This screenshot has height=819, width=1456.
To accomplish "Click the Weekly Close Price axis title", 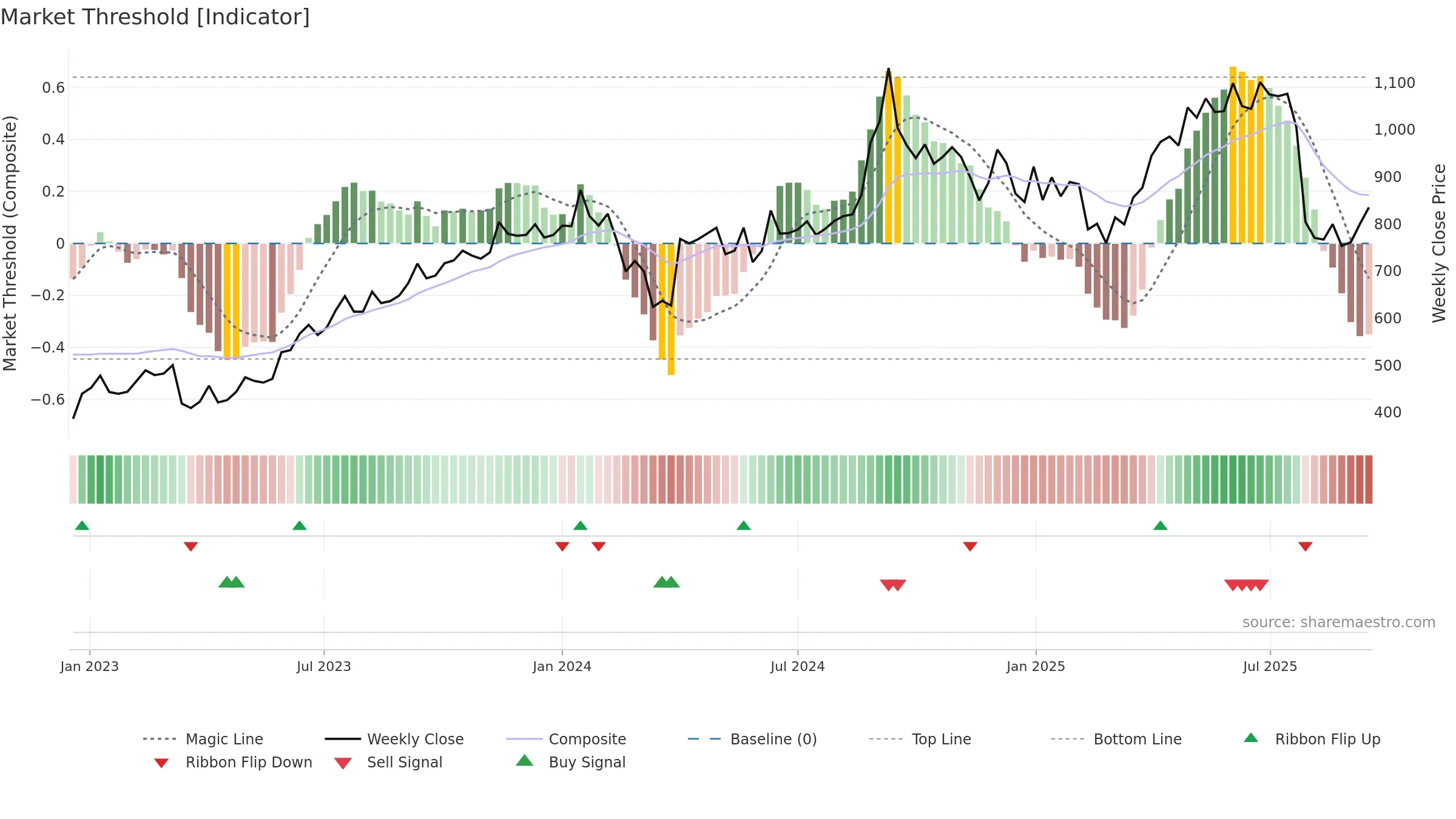I will [x=1439, y=243].
